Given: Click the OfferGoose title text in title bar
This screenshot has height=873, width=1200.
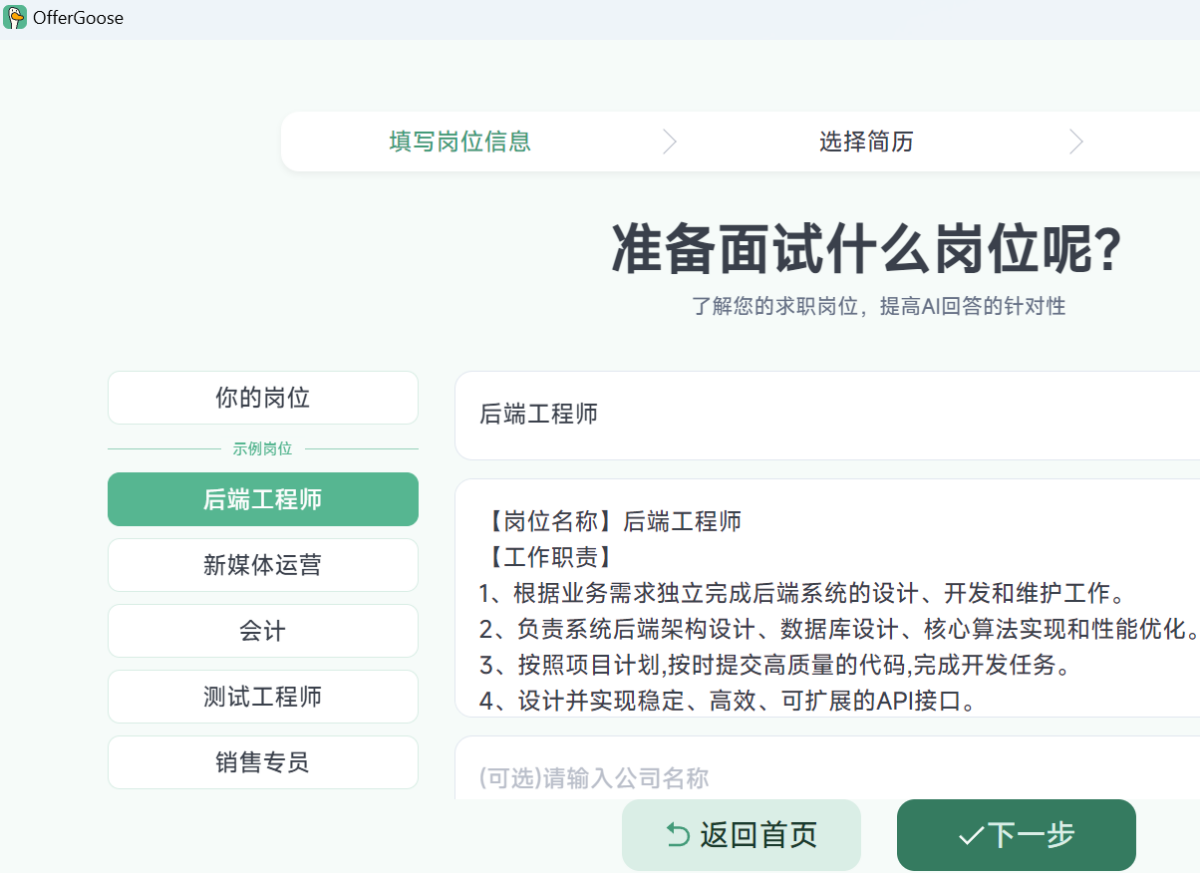Looking at the screenshot, I should [78, 17].
